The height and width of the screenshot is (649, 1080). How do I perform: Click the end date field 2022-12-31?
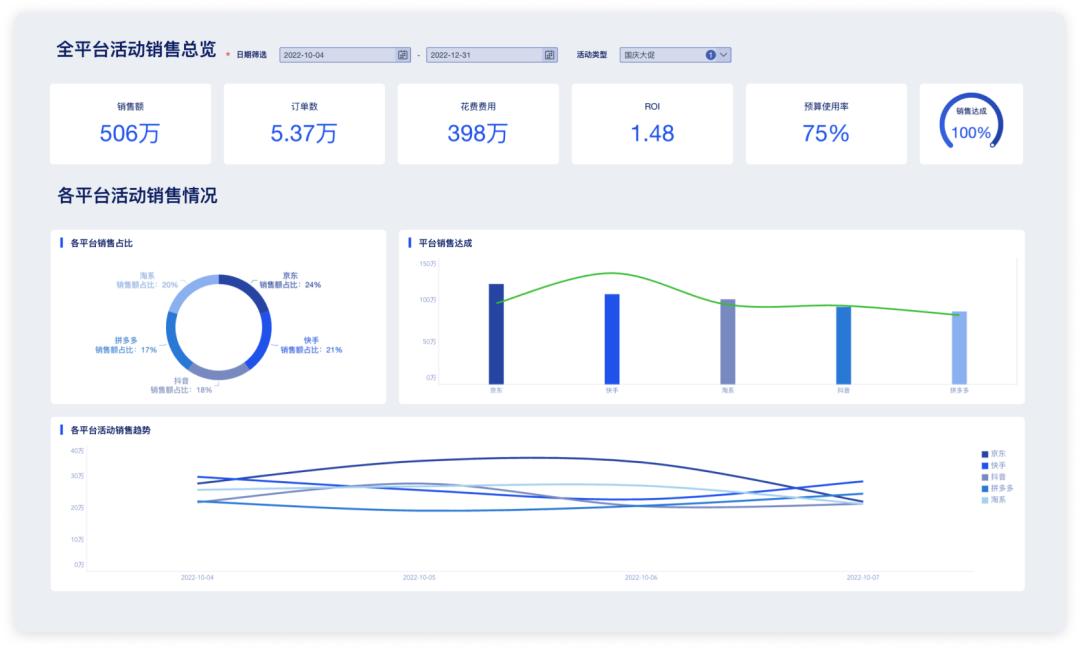pos(492,55)
